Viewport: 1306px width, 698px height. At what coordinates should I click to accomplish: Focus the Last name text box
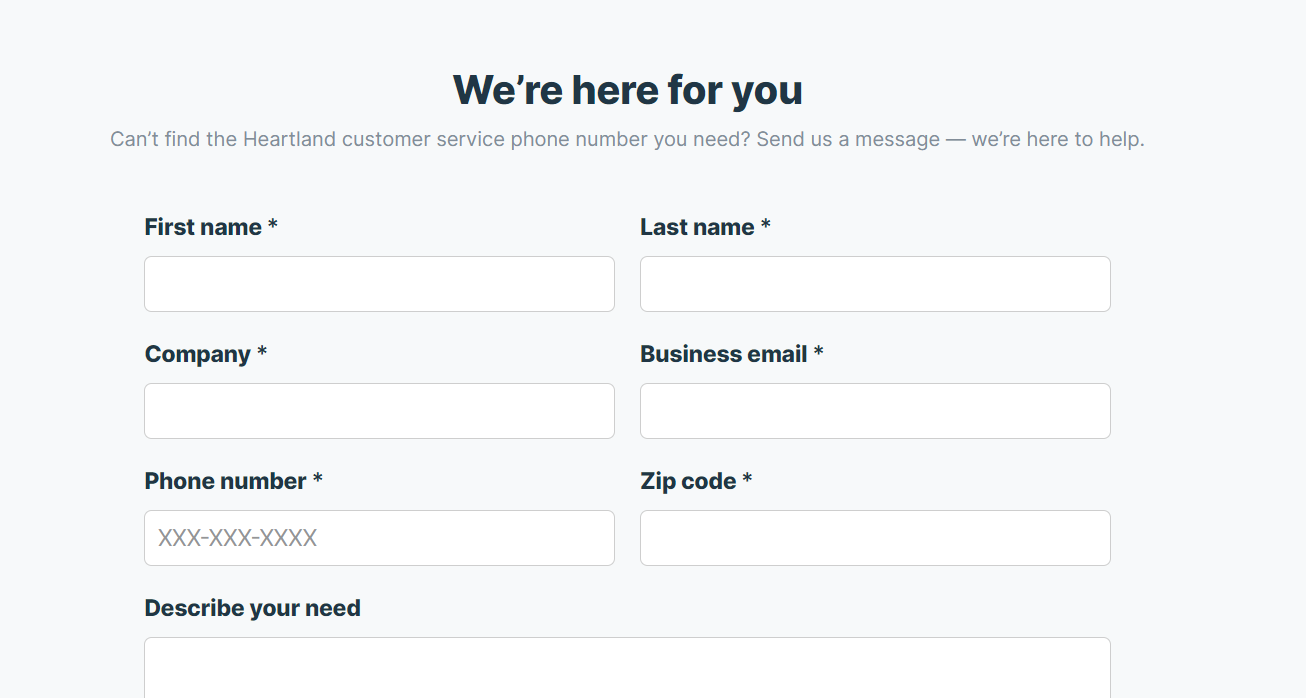(x=875, y=284)
